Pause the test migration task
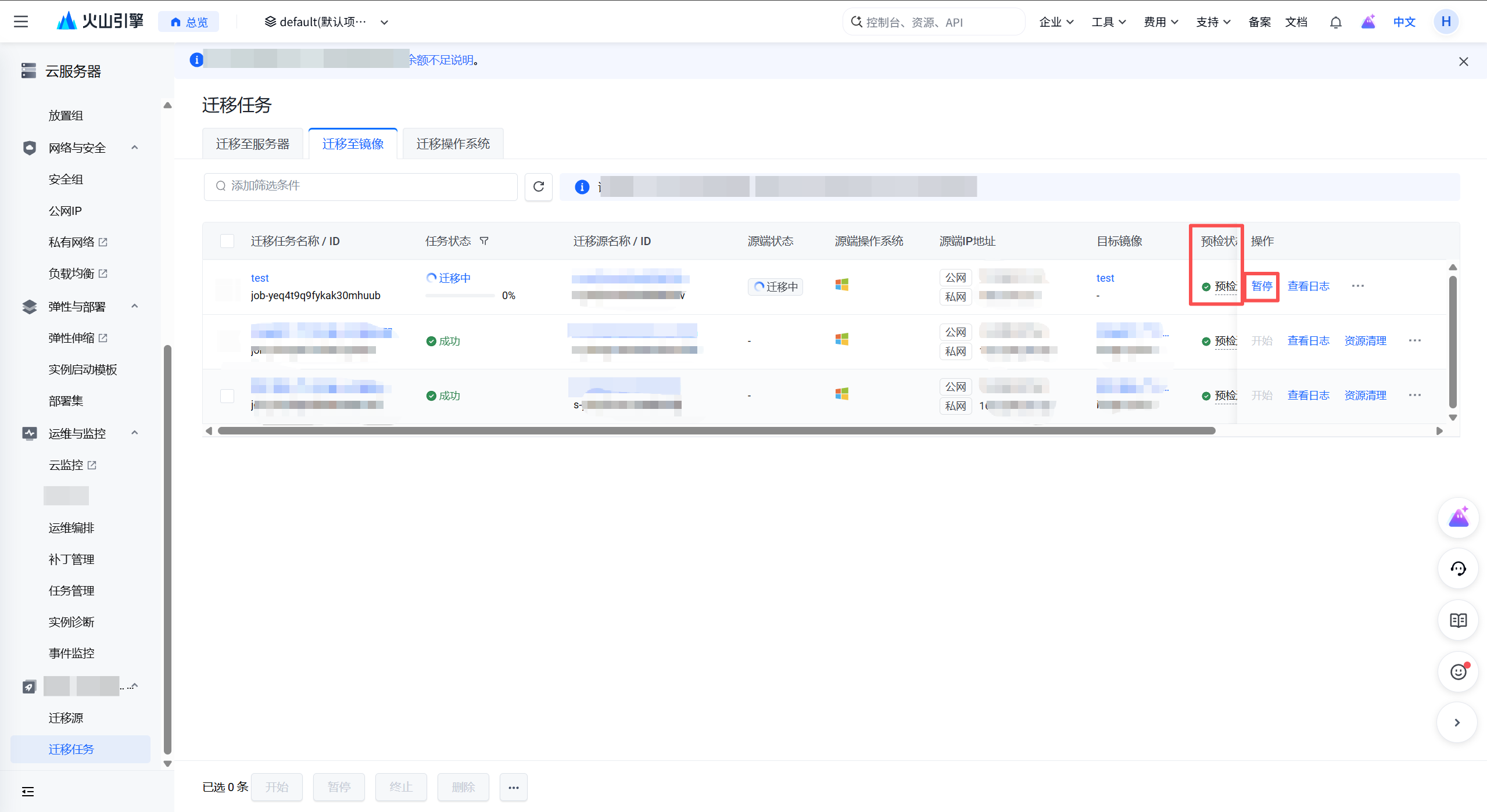The height and width of the screenshot is (812, 1487). click(1262, 286)
